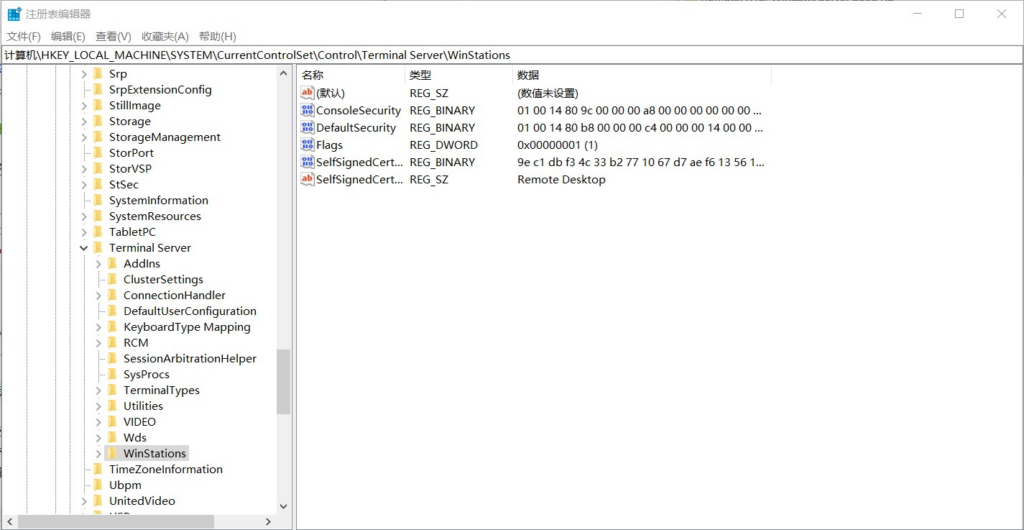The height and width of the screenshot is (530, 1024).
Task: Expand the StSec key
Action: coord(84,185)
